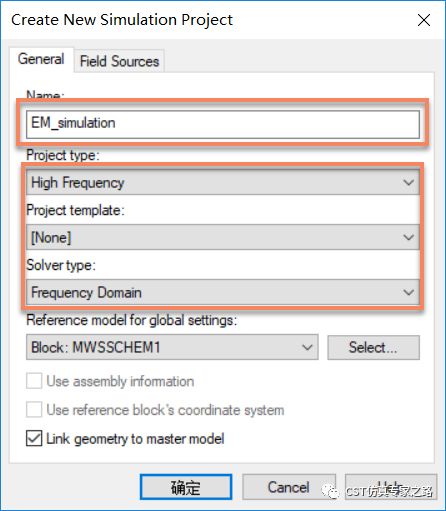Enable Use assembly information checkbox
Viewport: 446px width, 511px height.
coord(34,381)
